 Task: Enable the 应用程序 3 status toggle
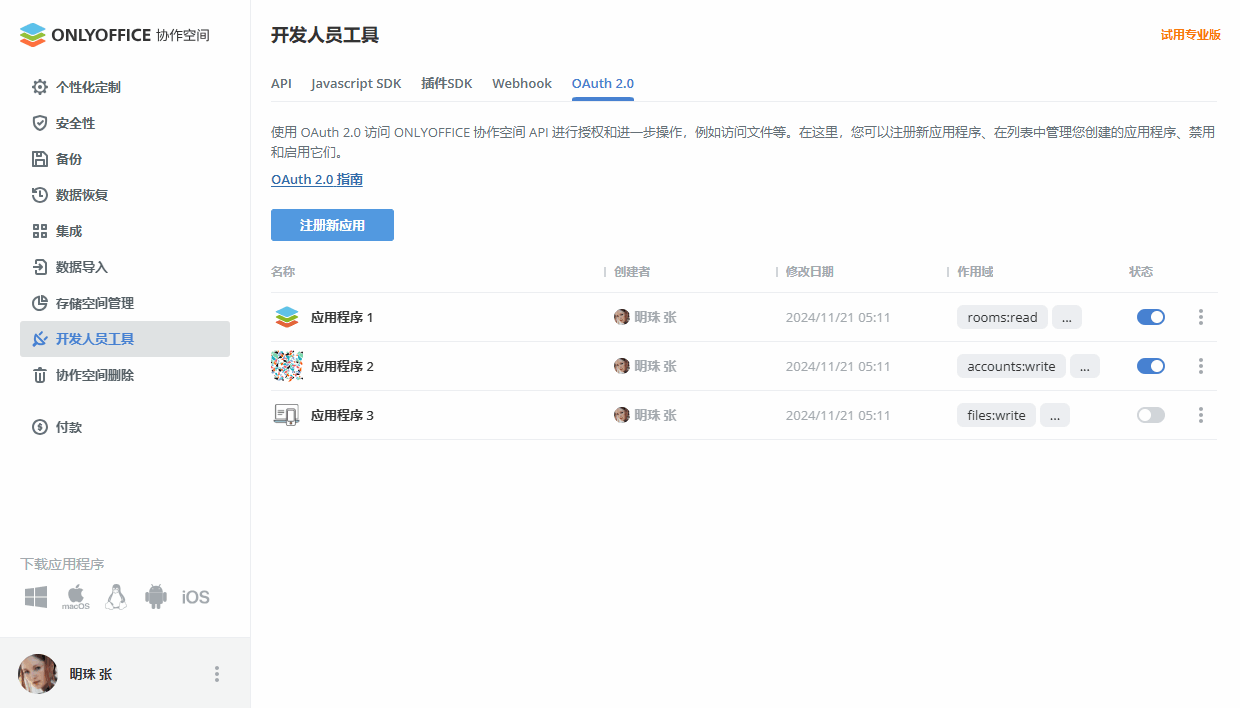pos(1150,415)
